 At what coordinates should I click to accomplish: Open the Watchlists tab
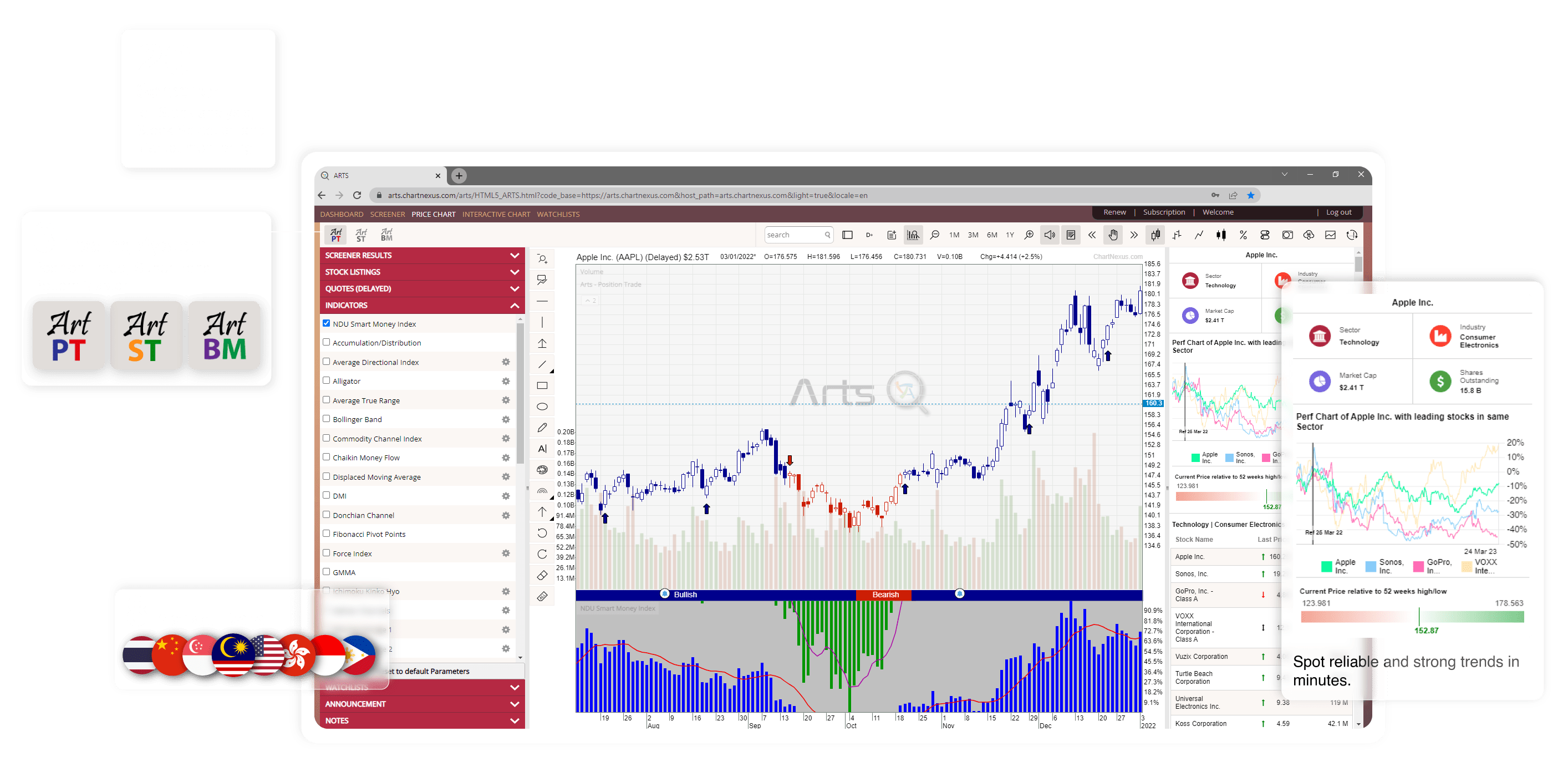tap(558, 214)
